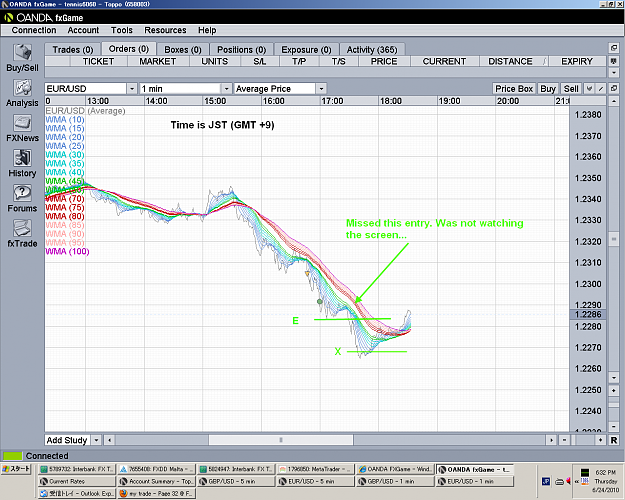Click the vertical price scrollbar thumb
Image resolution: width=625 pixels, height=500 pixels.
point(614,239)
